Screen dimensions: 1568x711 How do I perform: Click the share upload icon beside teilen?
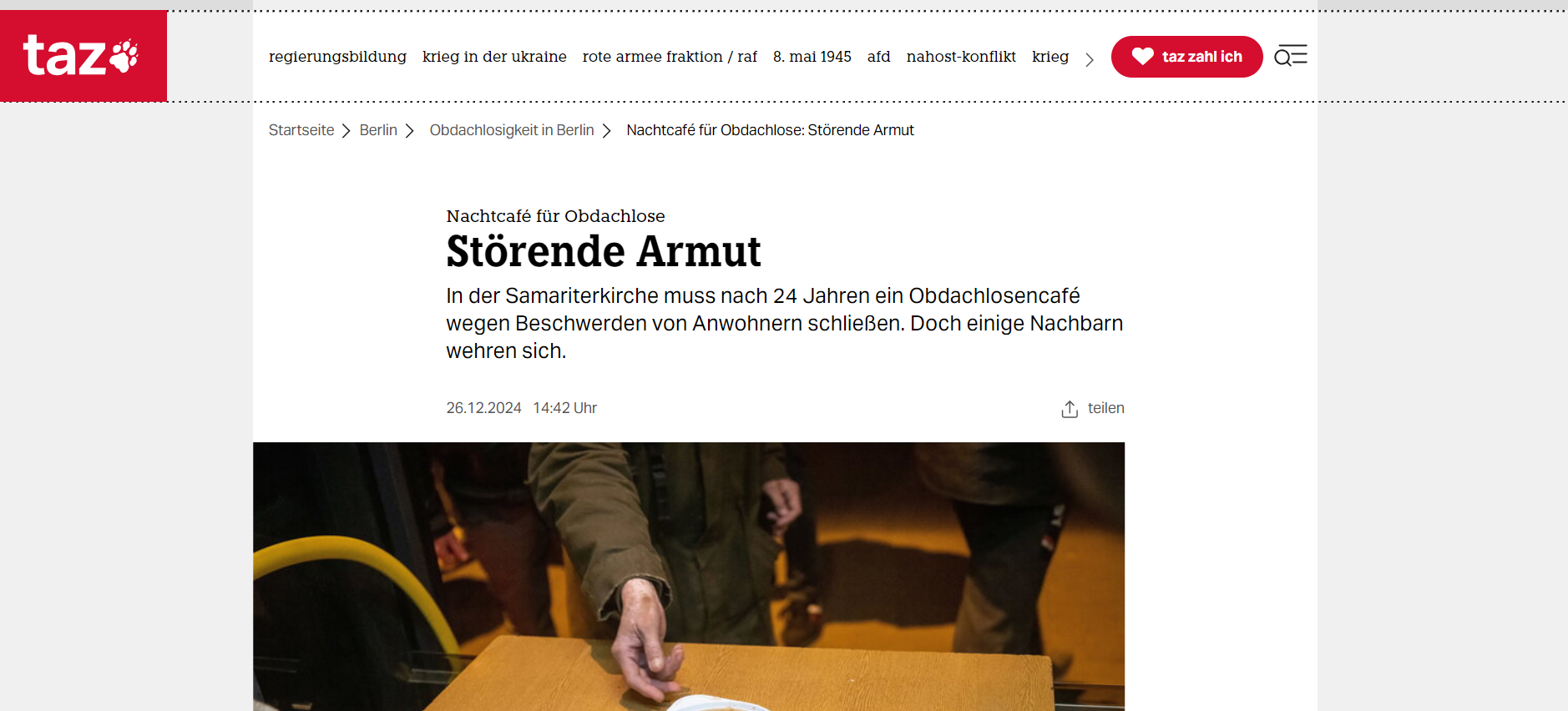[x=1070, y=409]
